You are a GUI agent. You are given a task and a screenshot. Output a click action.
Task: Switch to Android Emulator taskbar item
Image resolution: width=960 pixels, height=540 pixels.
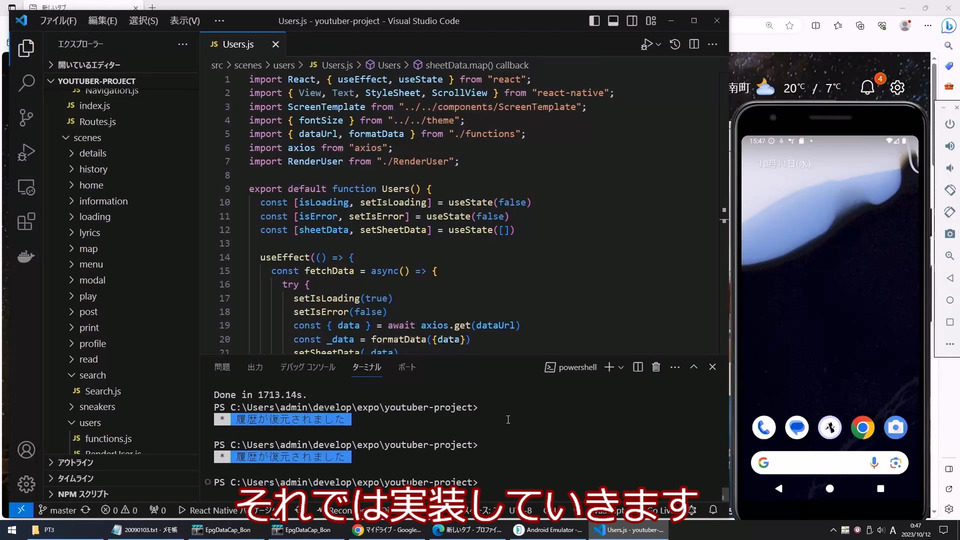[548, 530]
